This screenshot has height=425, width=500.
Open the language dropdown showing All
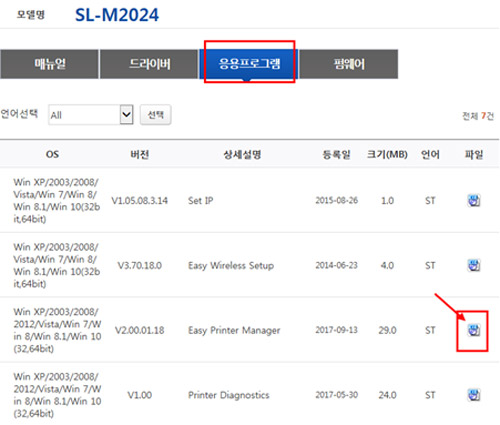91,115
